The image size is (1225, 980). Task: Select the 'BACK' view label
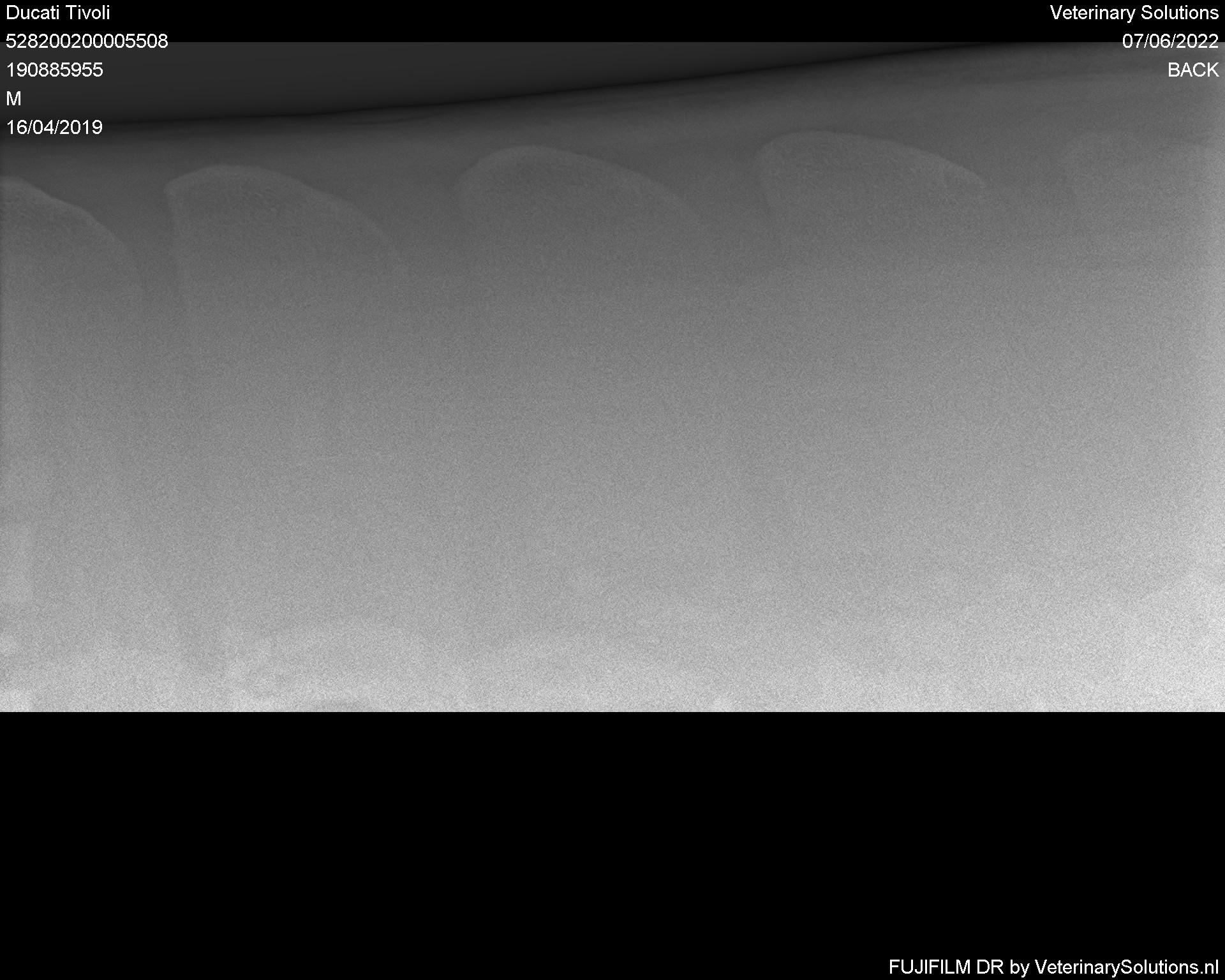(x=1193, y=70)
